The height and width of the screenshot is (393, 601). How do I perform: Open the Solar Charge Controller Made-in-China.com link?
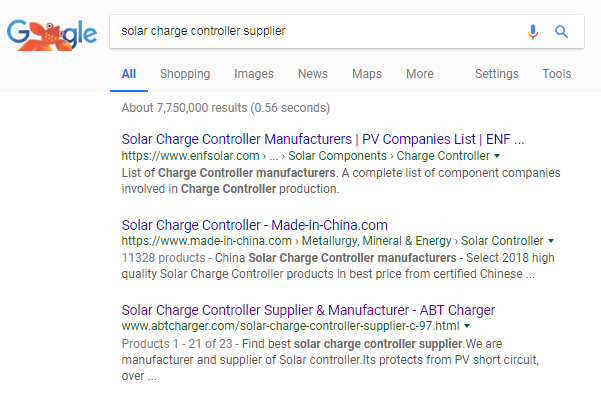(x=255, y=225)
